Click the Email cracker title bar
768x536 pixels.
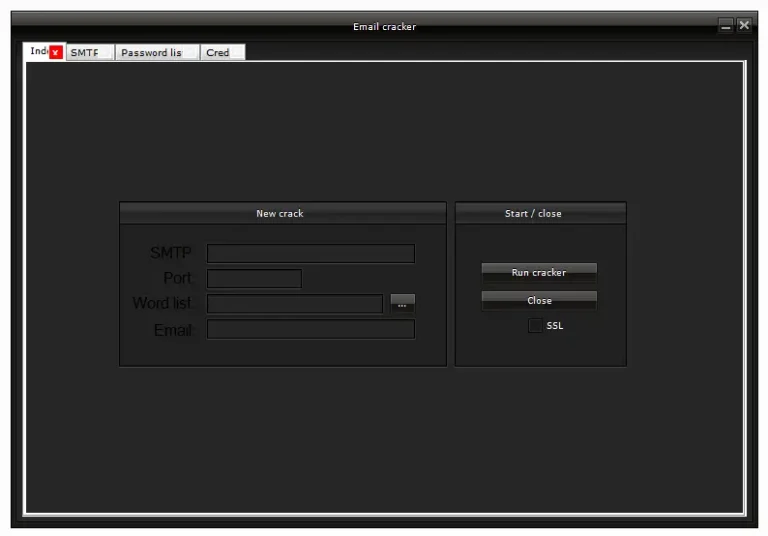384,26
